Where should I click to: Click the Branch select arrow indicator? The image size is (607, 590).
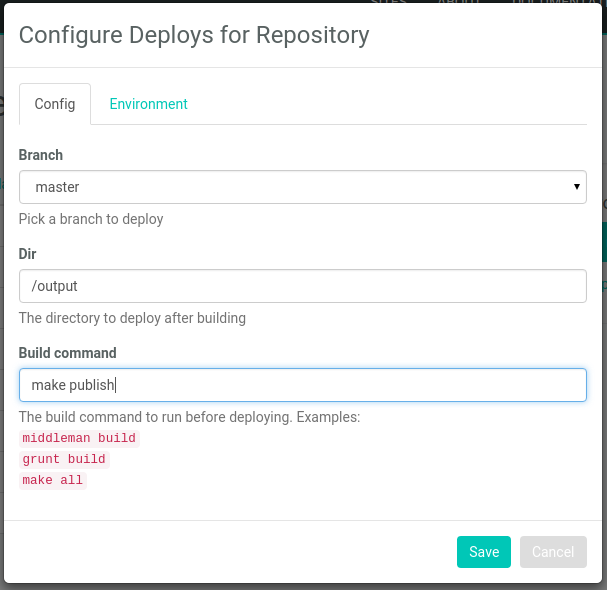pos(576,187)
